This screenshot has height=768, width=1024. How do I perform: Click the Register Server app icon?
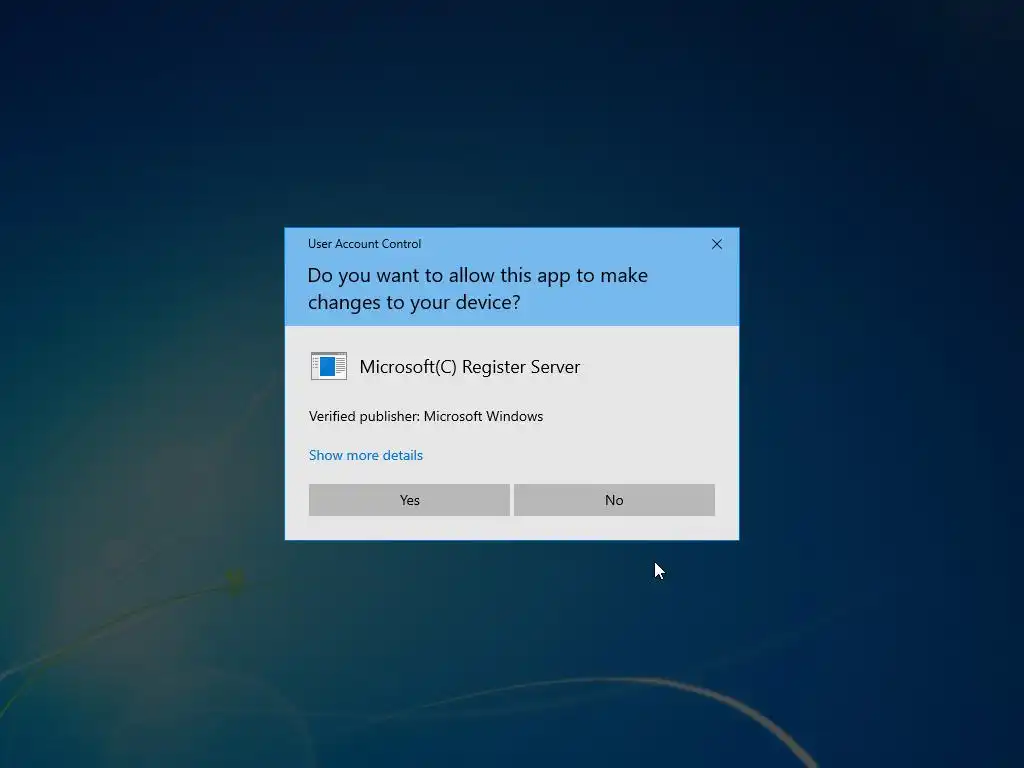328,366
